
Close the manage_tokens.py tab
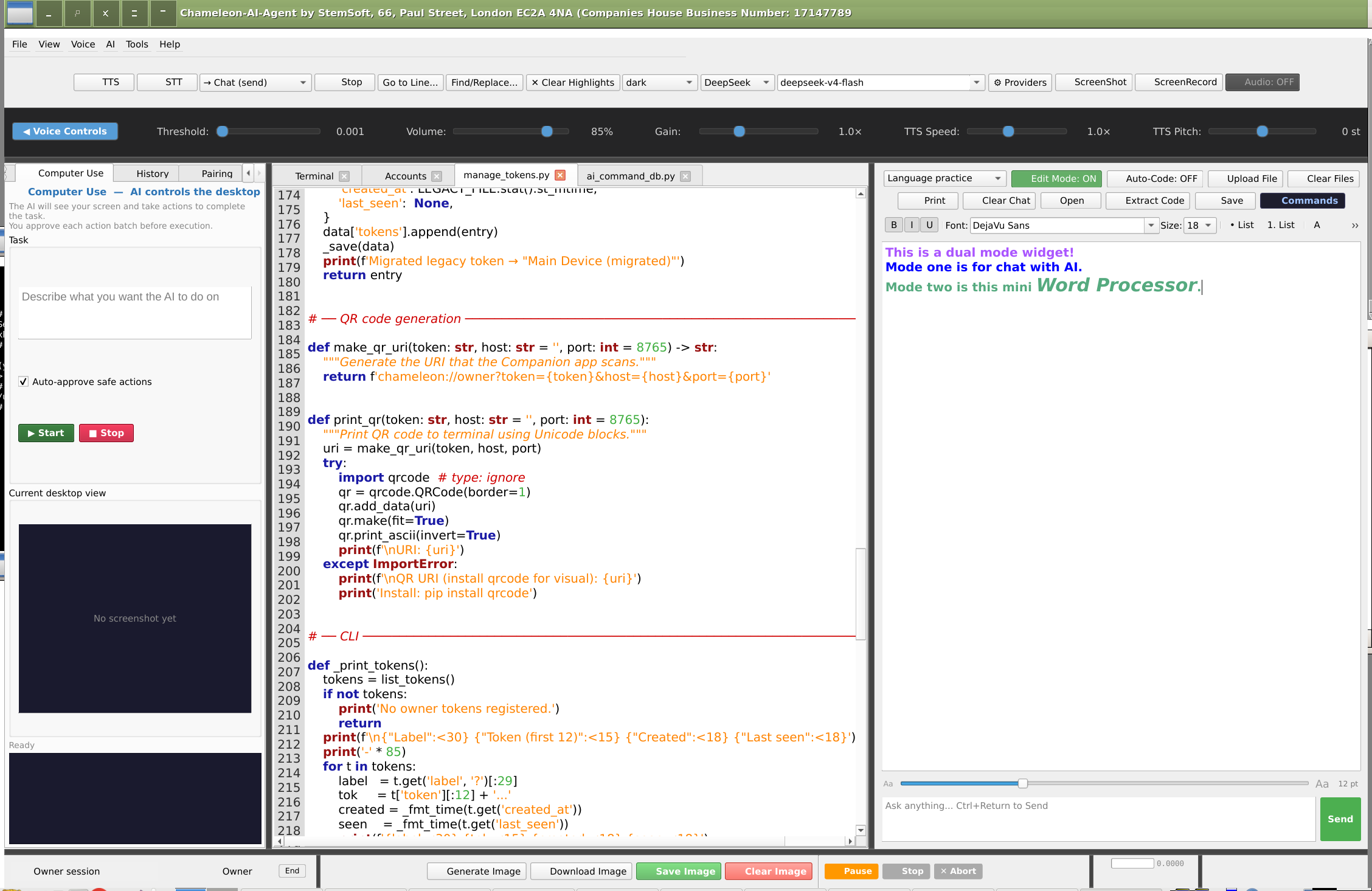(x=560, y=175)
